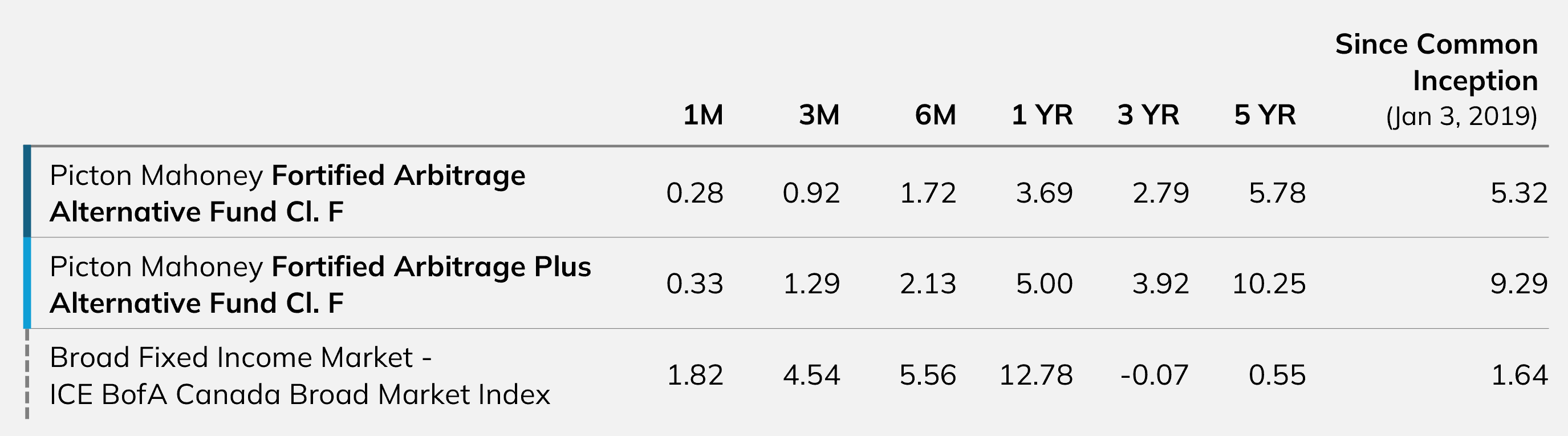Click the Fortified Arbitrage Plus fund name

click(320, 284)
